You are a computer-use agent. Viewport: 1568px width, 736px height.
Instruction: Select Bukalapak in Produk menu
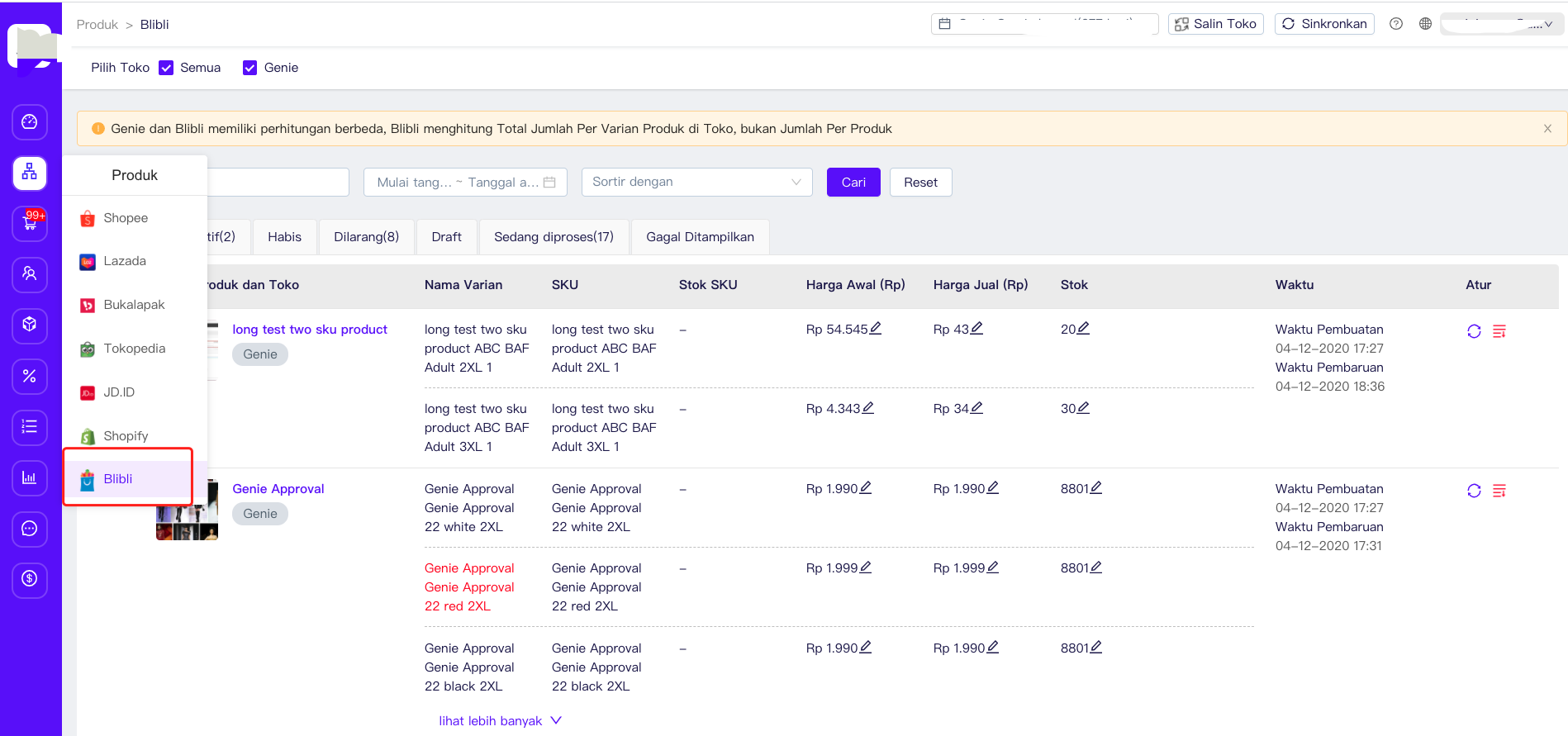pyautogui.click(x=134, y=305)
